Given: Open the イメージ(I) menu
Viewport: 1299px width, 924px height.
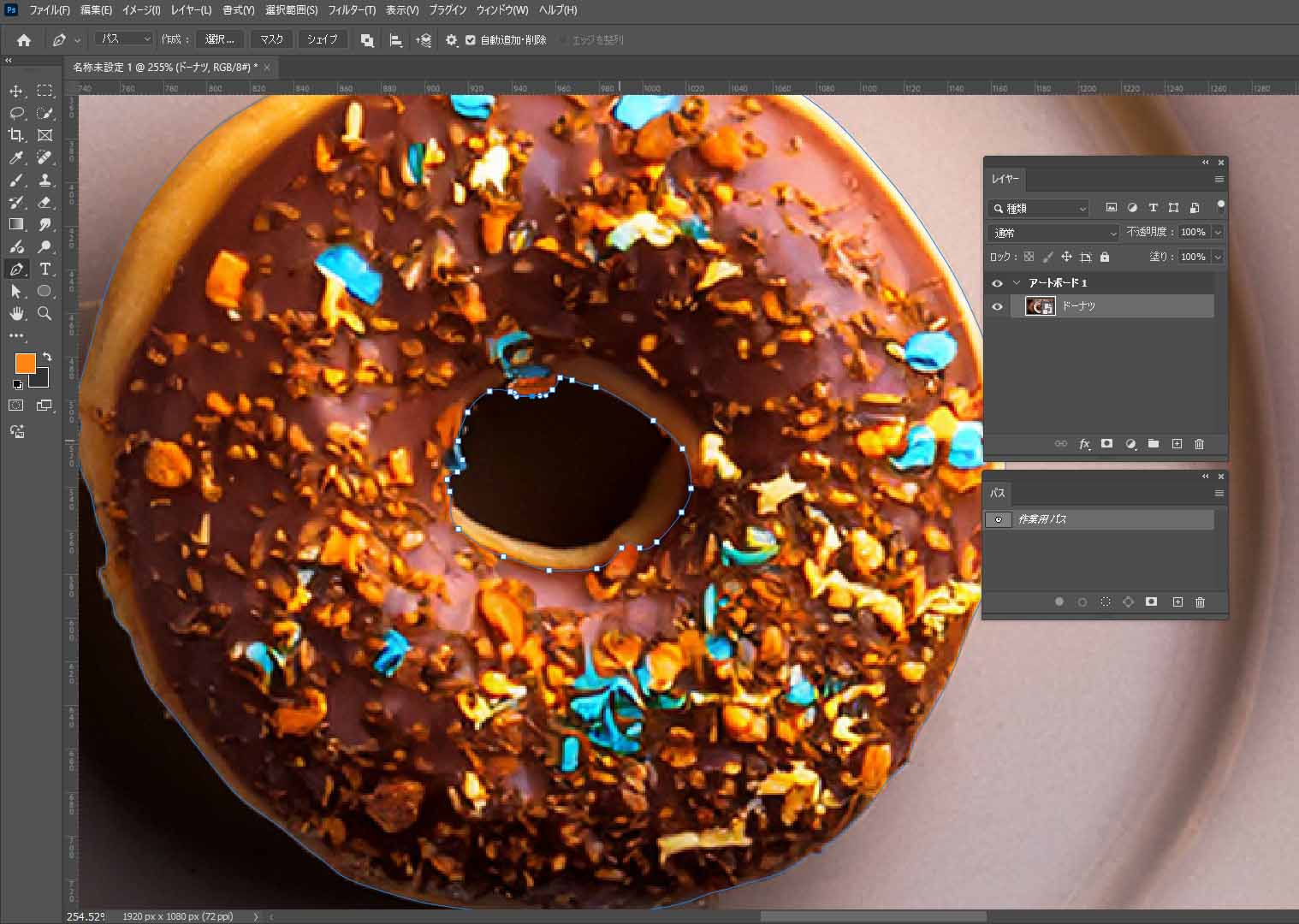Looking at the screenshot, I should click(x=141, y=10).
